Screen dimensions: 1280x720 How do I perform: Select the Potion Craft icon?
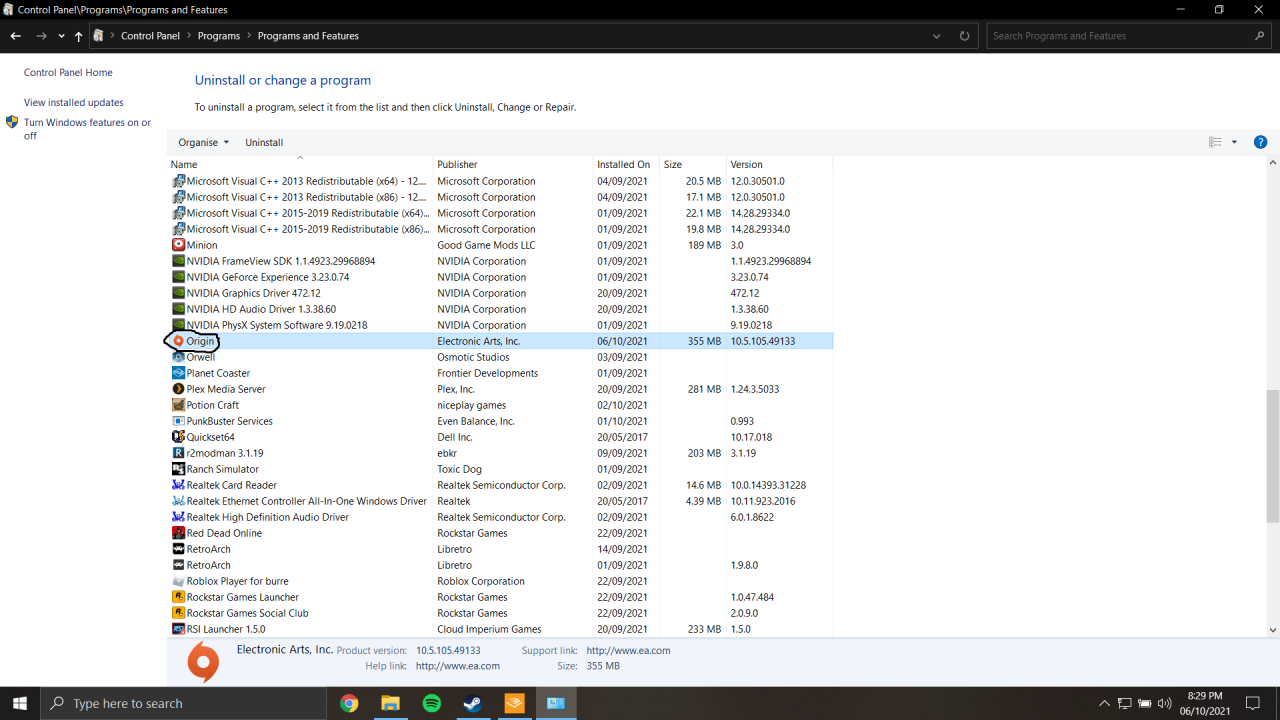pyautogui.click(x=178, y=405)
